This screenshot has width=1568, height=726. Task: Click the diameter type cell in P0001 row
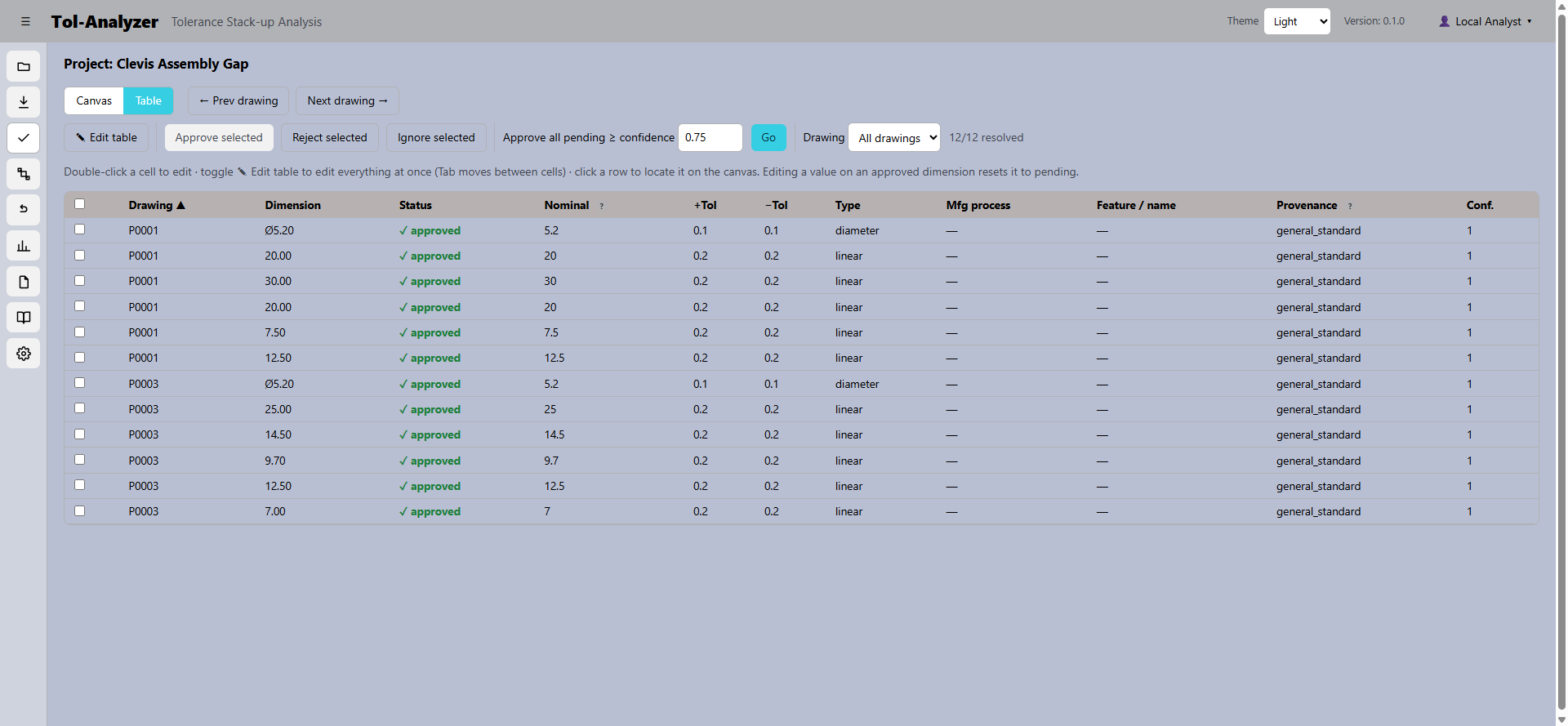(857, 230)
